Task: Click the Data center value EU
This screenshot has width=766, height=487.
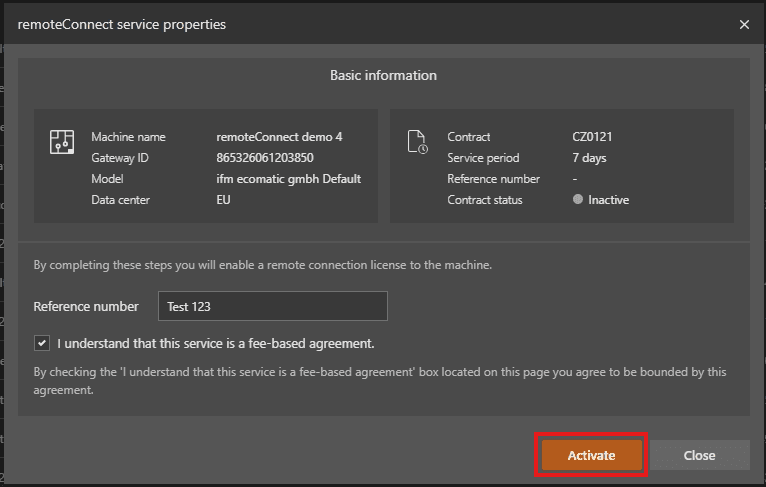Action: coord(223,200)
